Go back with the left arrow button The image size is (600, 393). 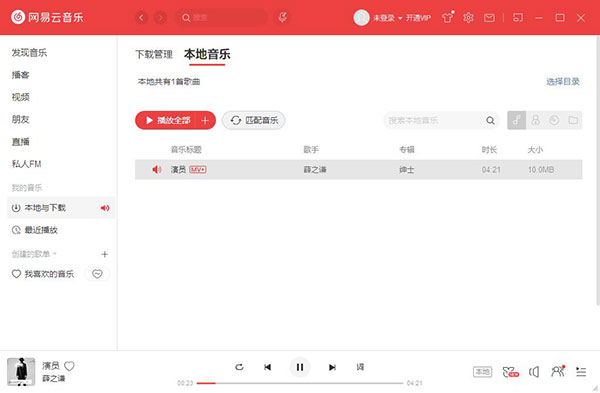click(141, 18)
